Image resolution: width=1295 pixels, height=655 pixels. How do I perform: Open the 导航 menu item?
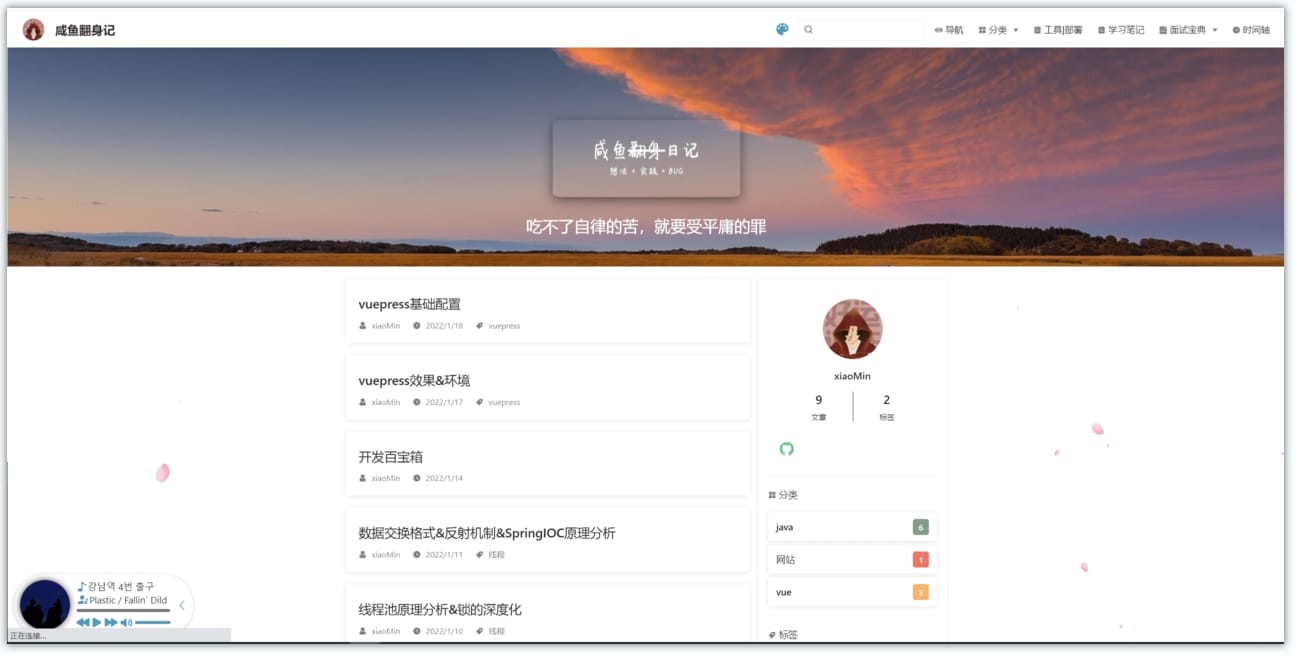949,30
